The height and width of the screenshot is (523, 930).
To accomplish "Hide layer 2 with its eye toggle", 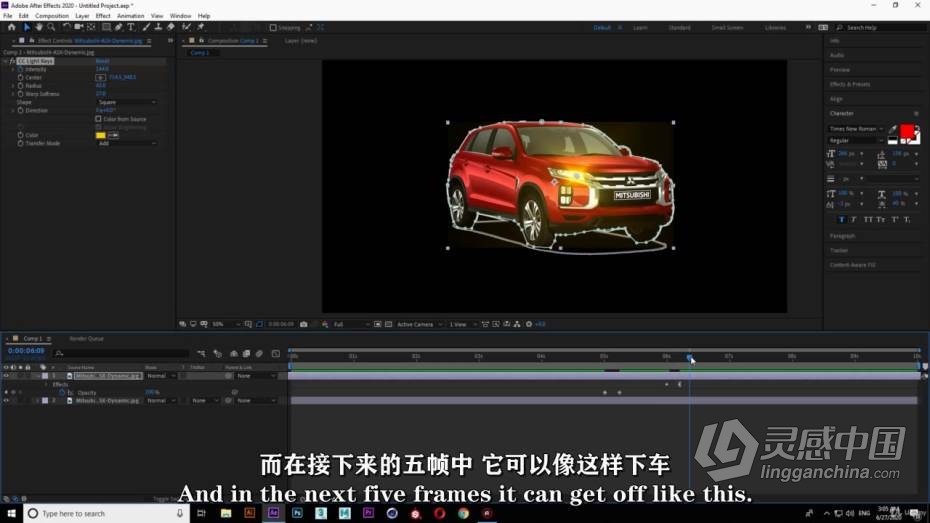I will click(7, 401).
